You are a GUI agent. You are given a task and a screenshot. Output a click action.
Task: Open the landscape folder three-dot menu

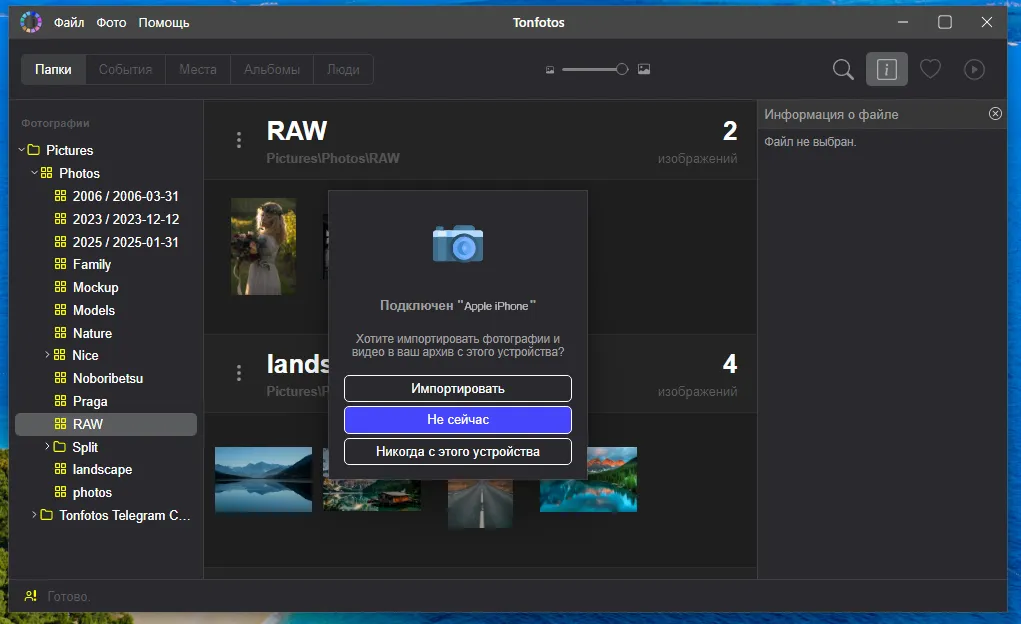(238, 373)
